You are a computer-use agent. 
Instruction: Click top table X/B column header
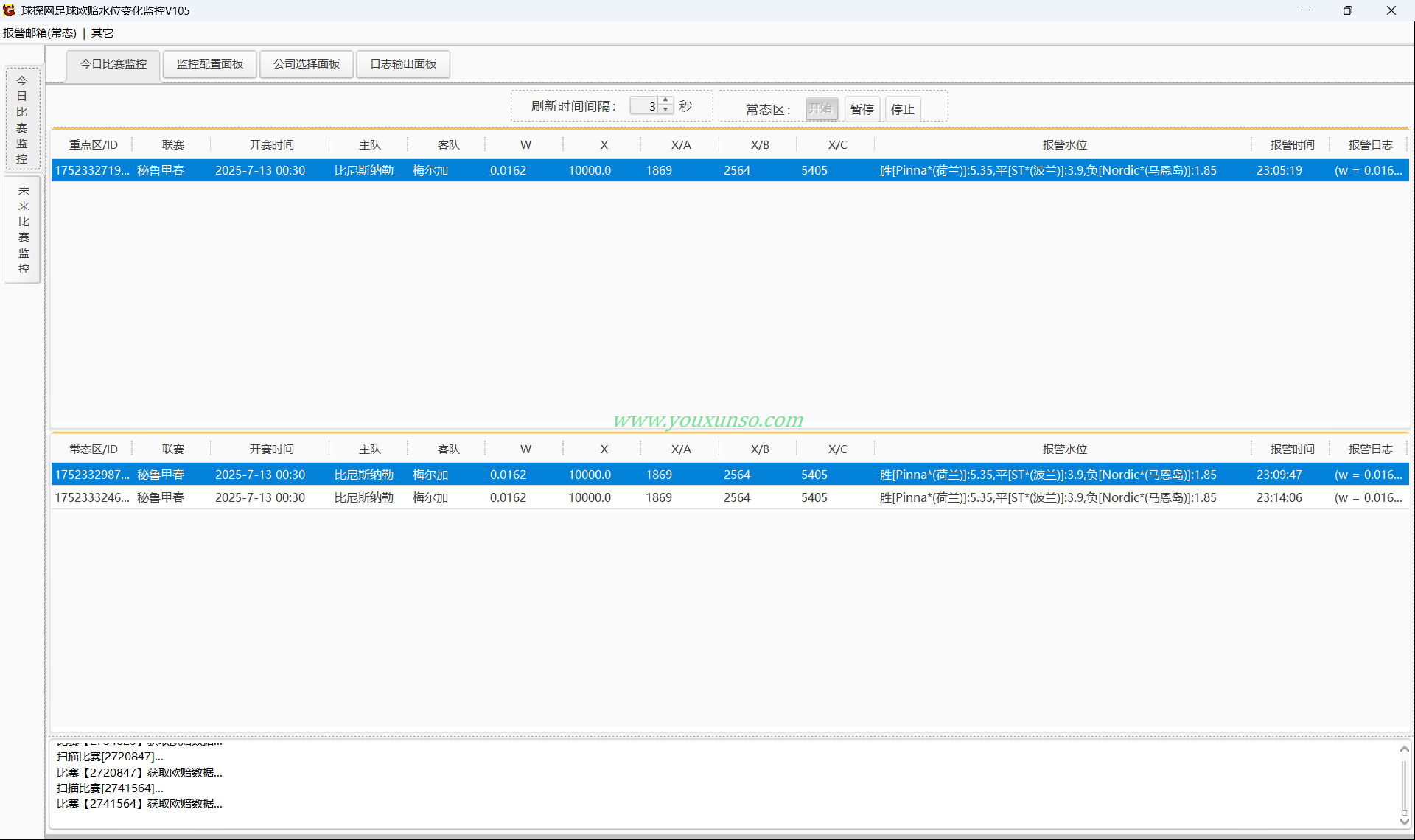tap(759, 145)
